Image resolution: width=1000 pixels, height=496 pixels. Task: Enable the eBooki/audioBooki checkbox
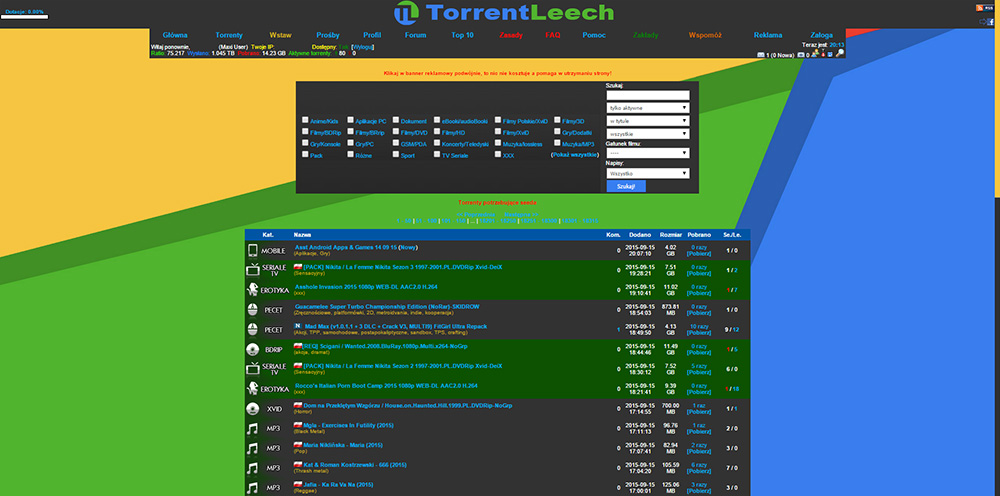click(437, 119)
